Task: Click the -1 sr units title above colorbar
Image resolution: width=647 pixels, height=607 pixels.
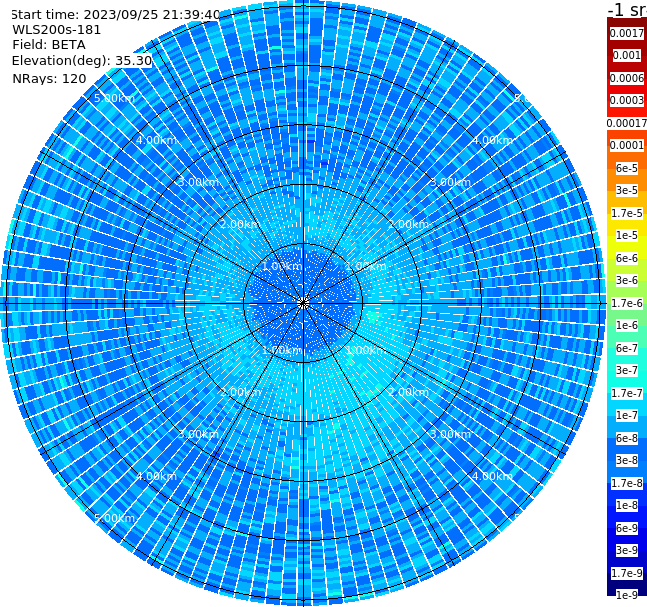Action: point(627,10)
